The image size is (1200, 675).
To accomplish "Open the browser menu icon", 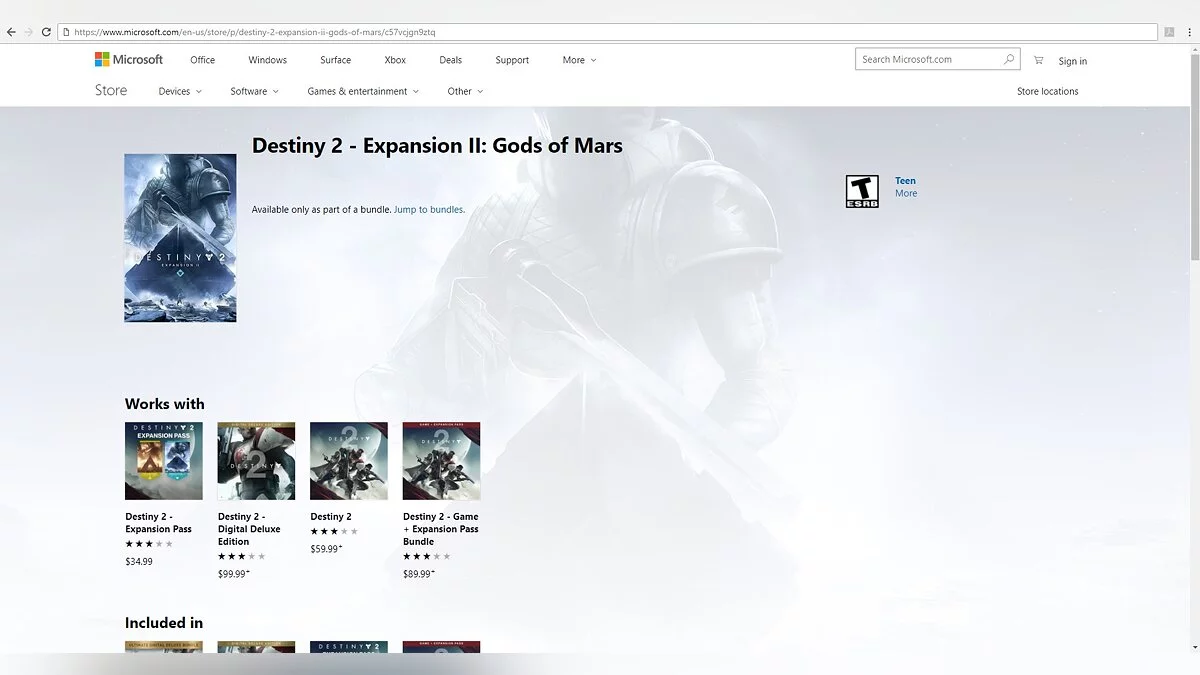I will (x=1189, y=32).
